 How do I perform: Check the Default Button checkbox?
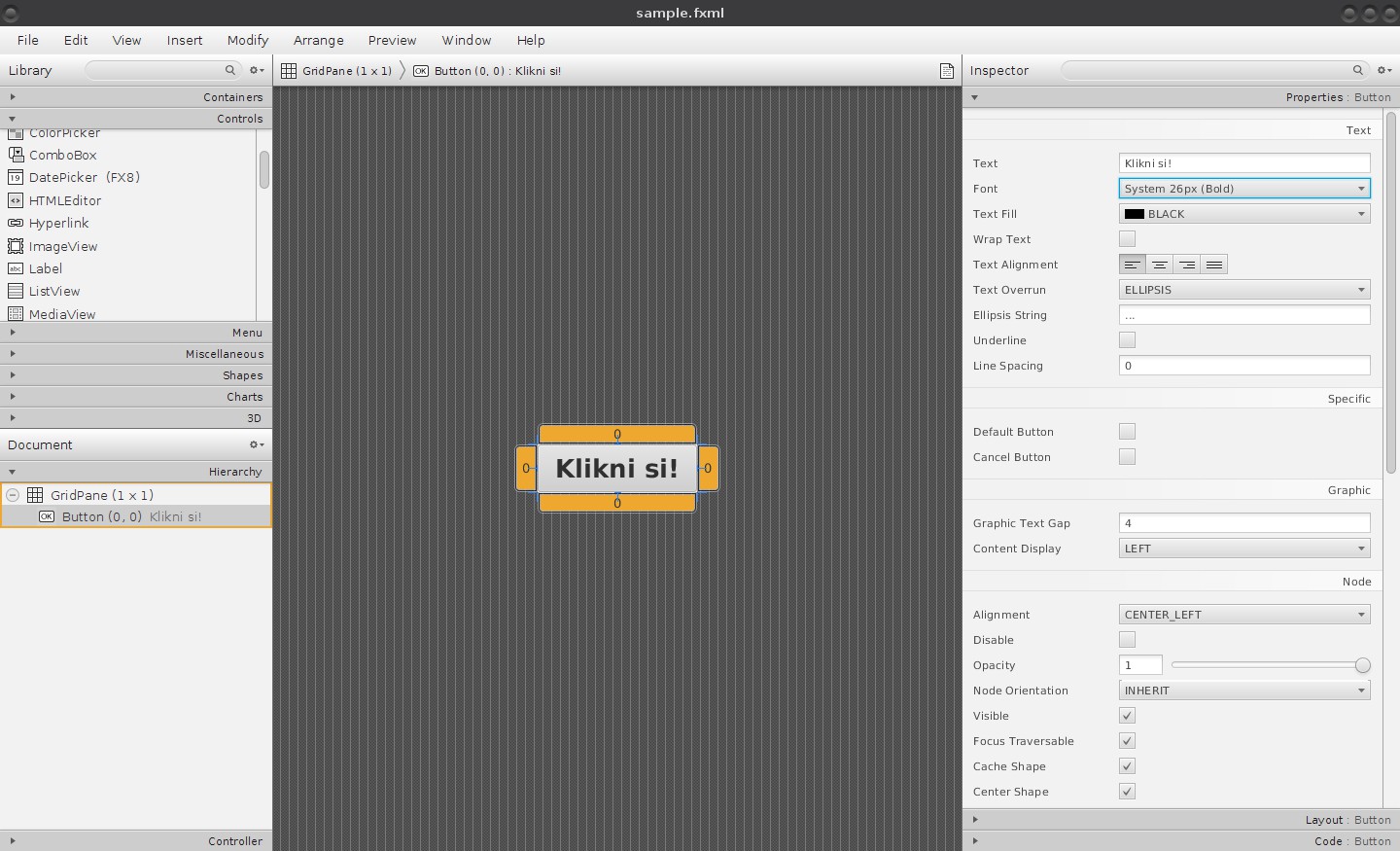point(1127,431)
